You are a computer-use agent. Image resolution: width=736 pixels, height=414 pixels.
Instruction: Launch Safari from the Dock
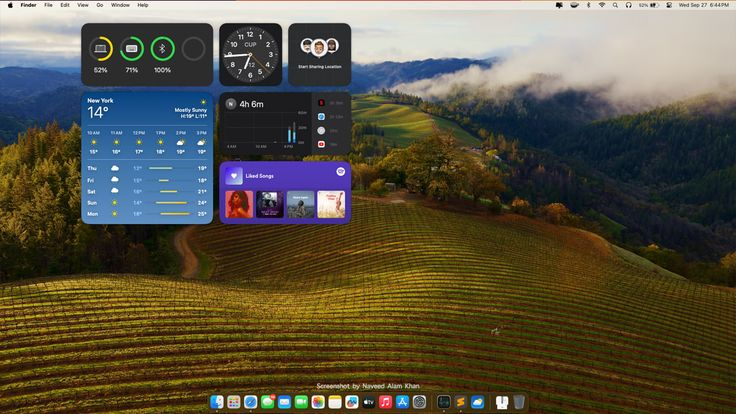[x=251, y=402]
